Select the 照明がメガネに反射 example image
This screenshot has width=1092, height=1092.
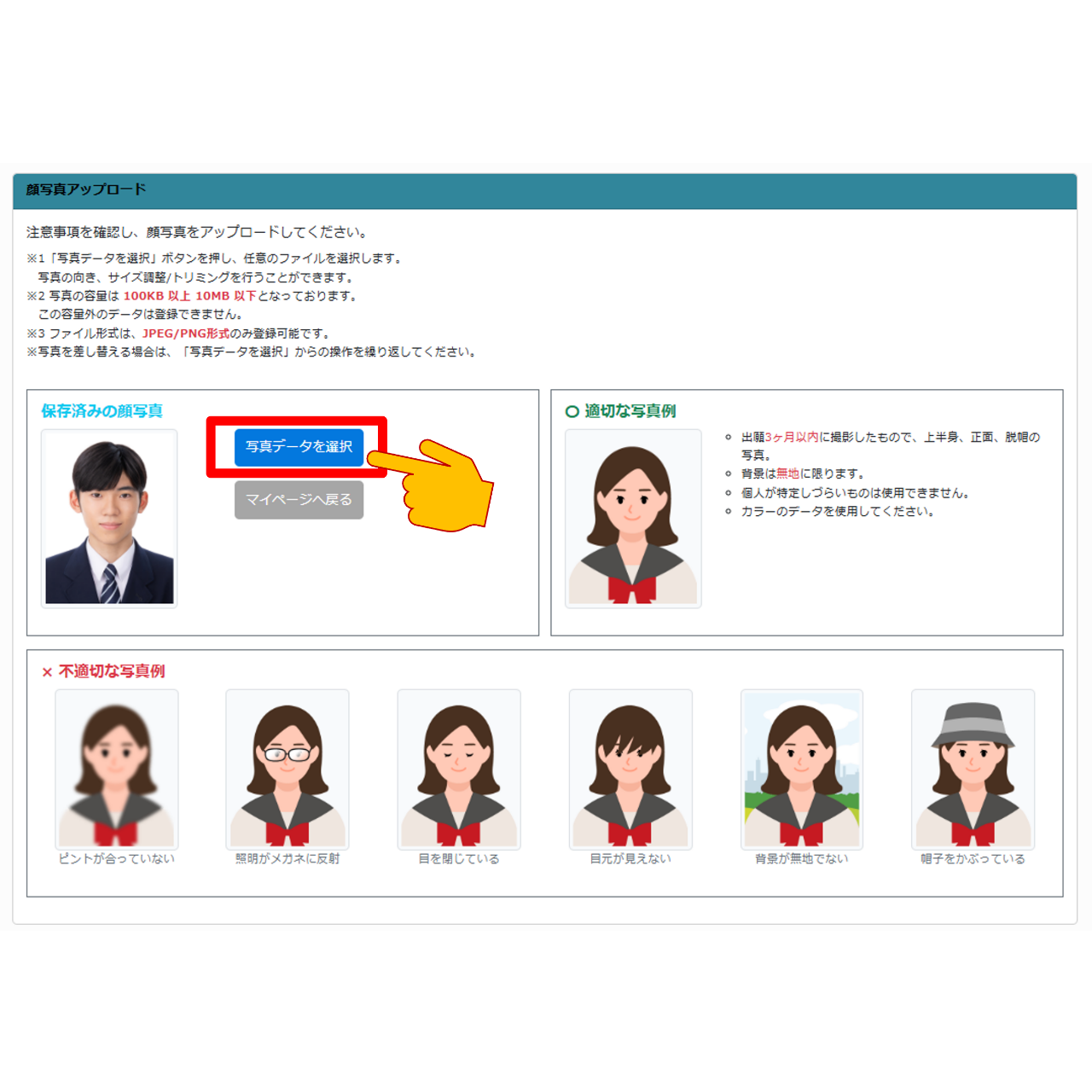[288, 770]
